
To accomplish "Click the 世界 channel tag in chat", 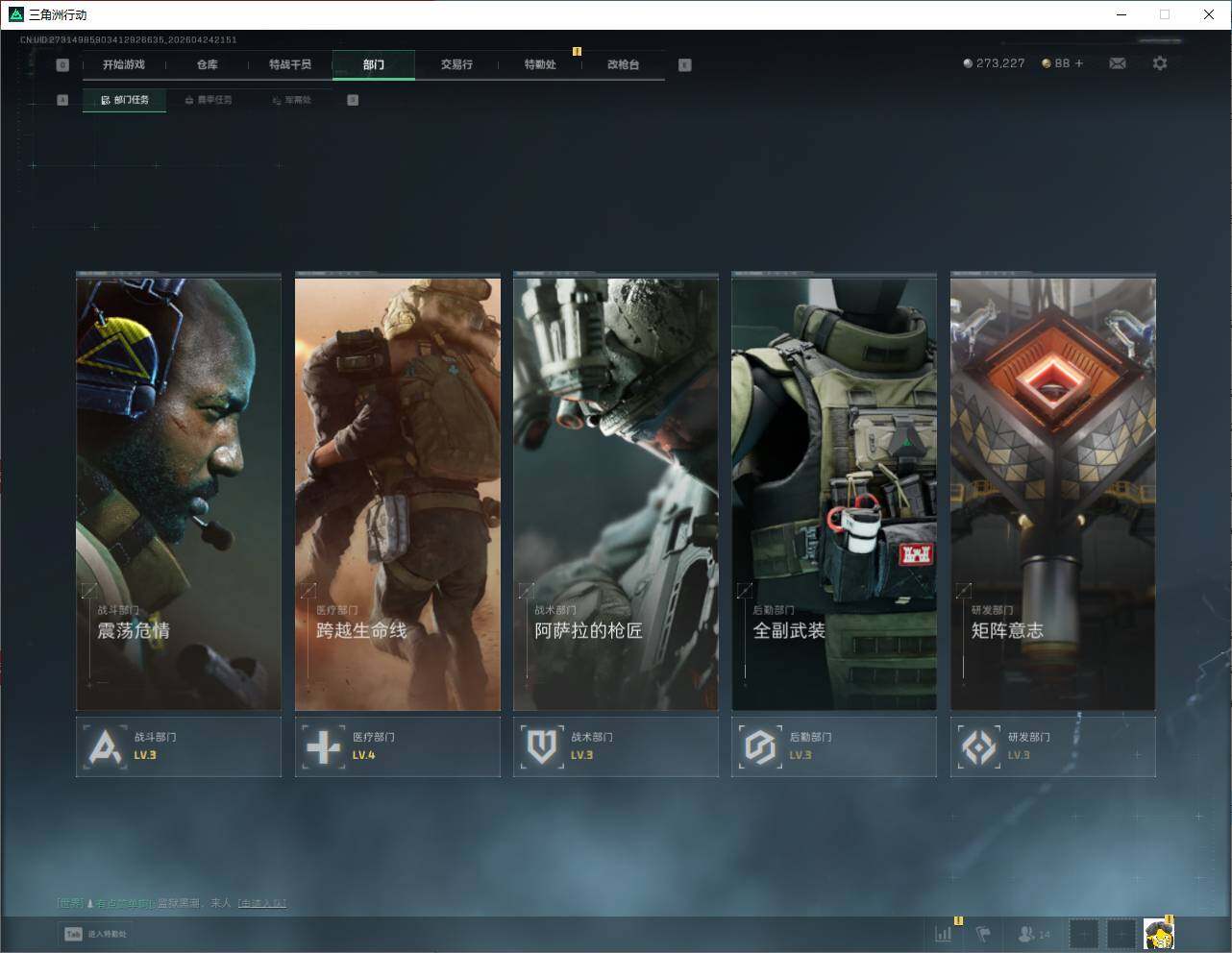I will [x=70, y=903].
